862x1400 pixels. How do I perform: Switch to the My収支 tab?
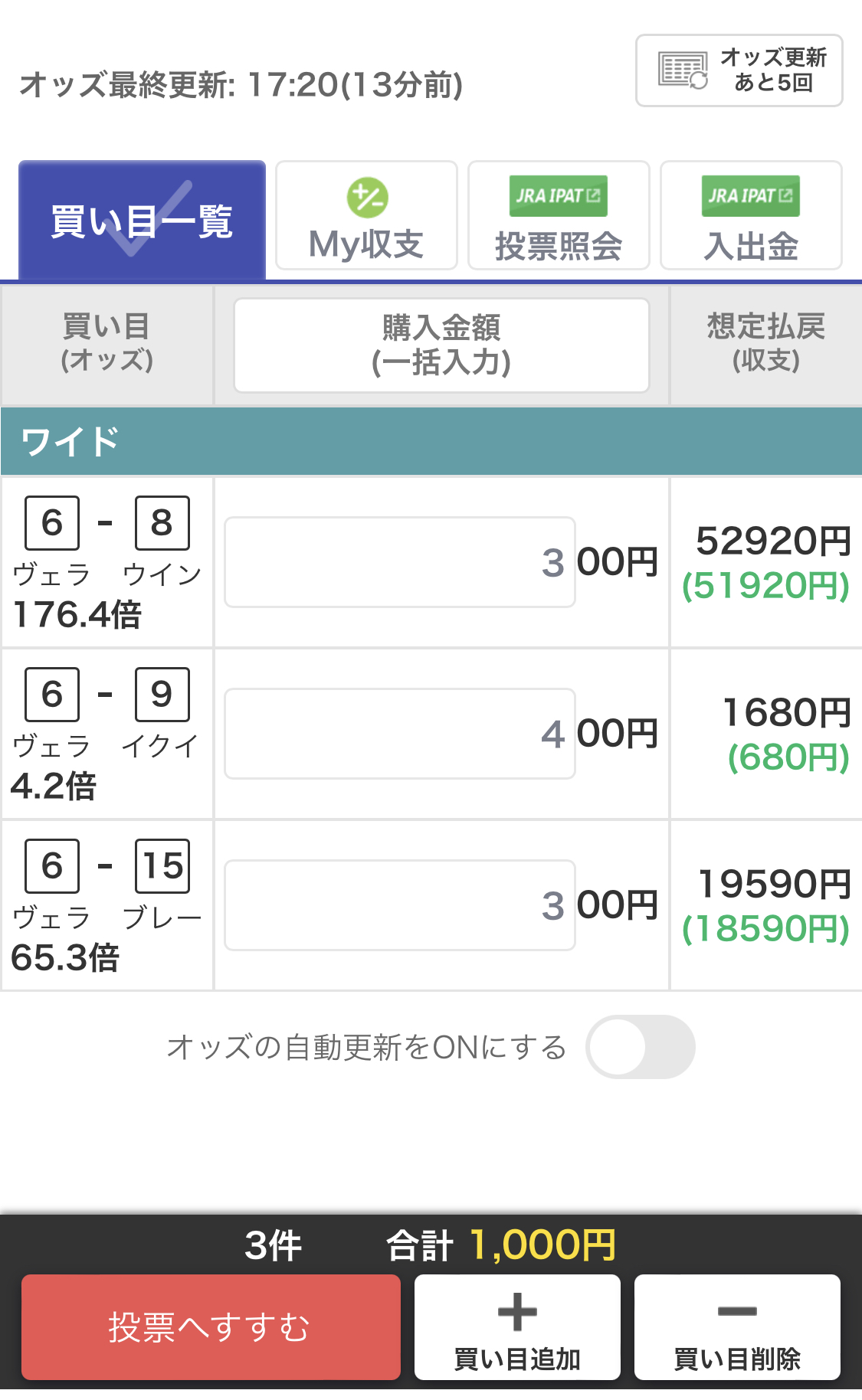pos(366,216)
